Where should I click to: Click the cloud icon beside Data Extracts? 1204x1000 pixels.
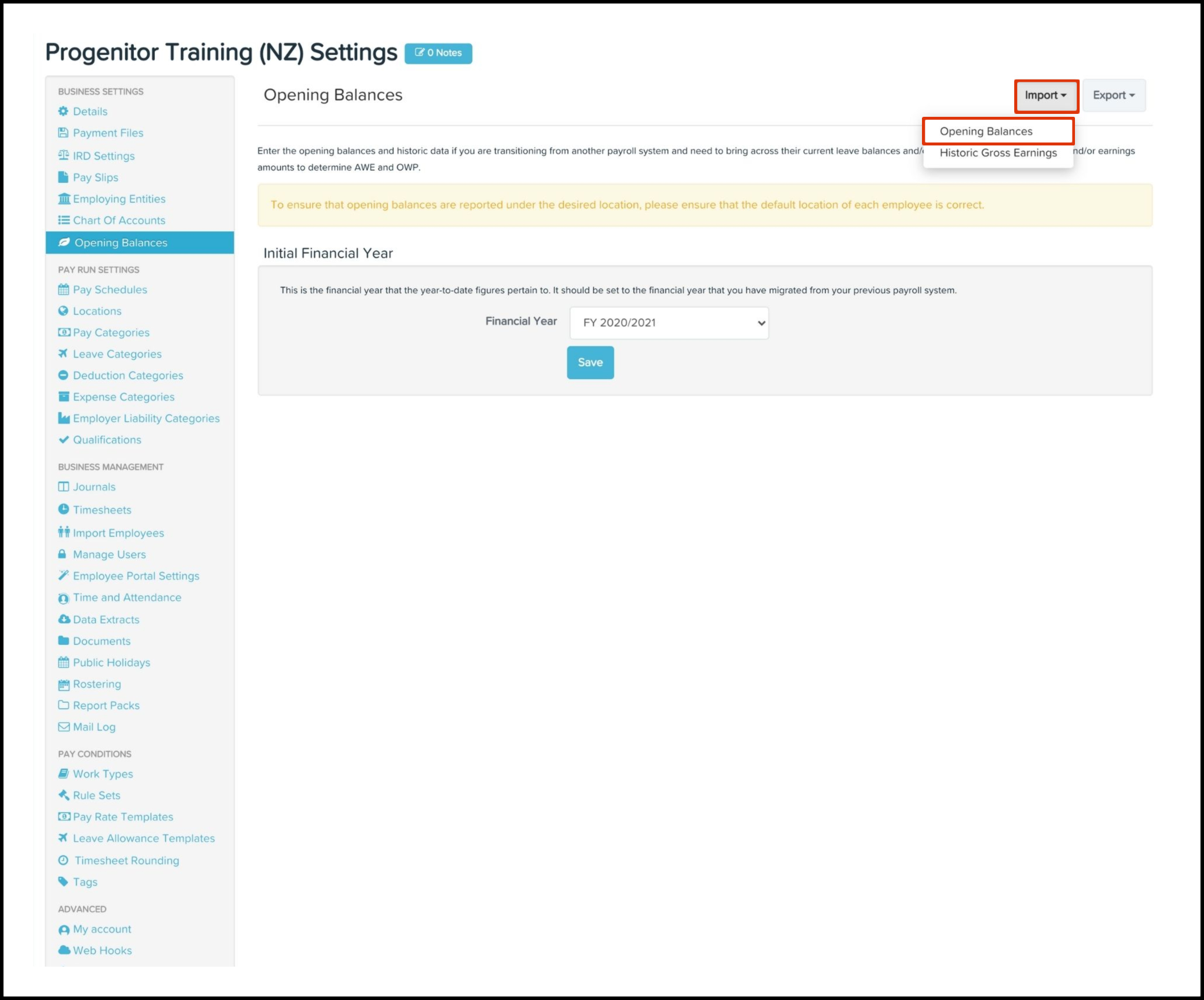click(64, 619)
